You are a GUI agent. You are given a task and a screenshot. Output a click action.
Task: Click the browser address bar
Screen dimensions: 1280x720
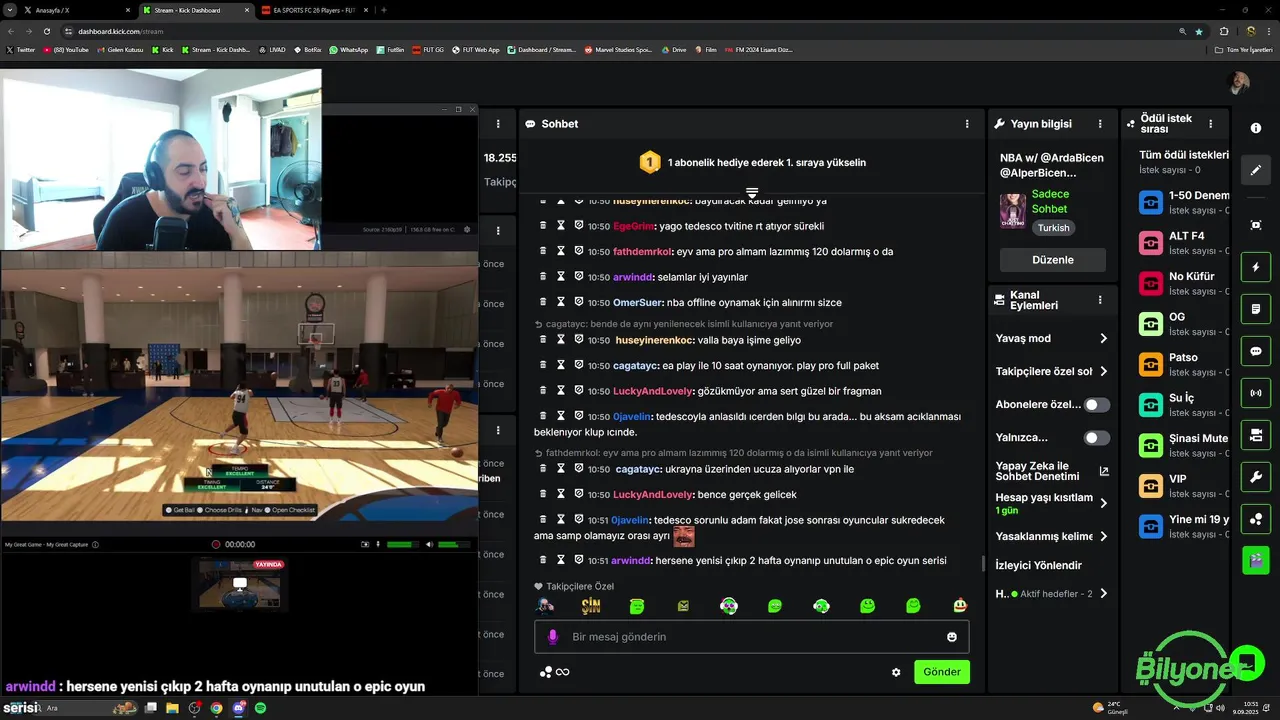click(x=620, y=31)
